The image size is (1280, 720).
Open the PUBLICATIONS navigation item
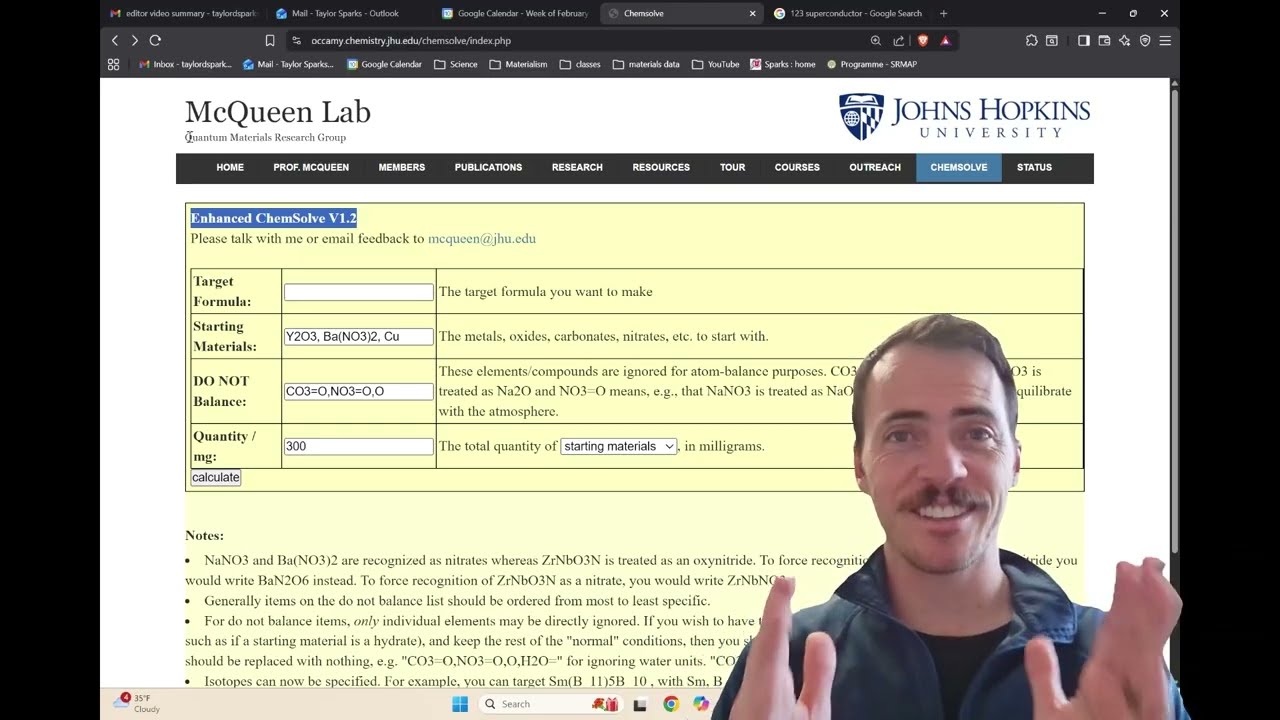click(488, 168)
